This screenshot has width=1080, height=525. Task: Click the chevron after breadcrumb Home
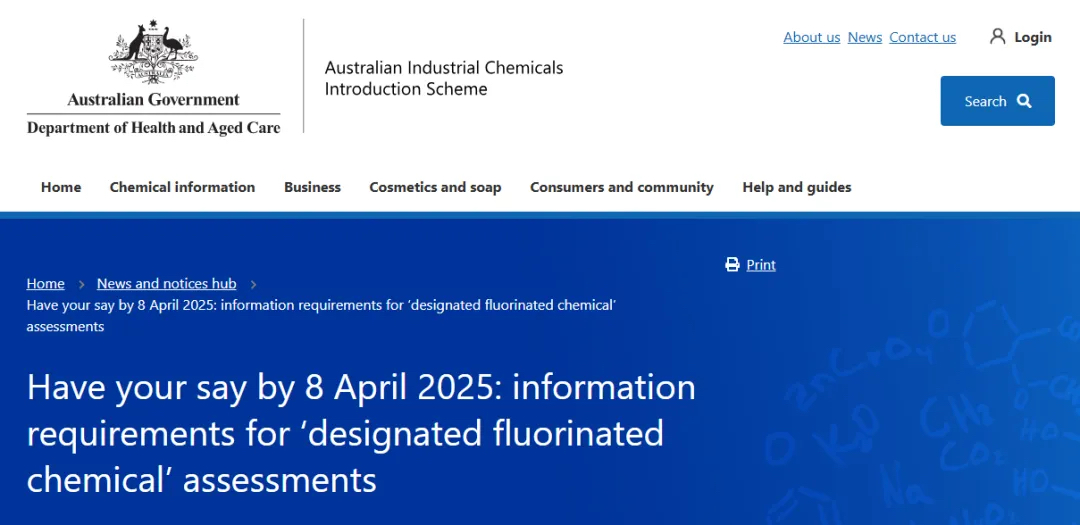81,284
